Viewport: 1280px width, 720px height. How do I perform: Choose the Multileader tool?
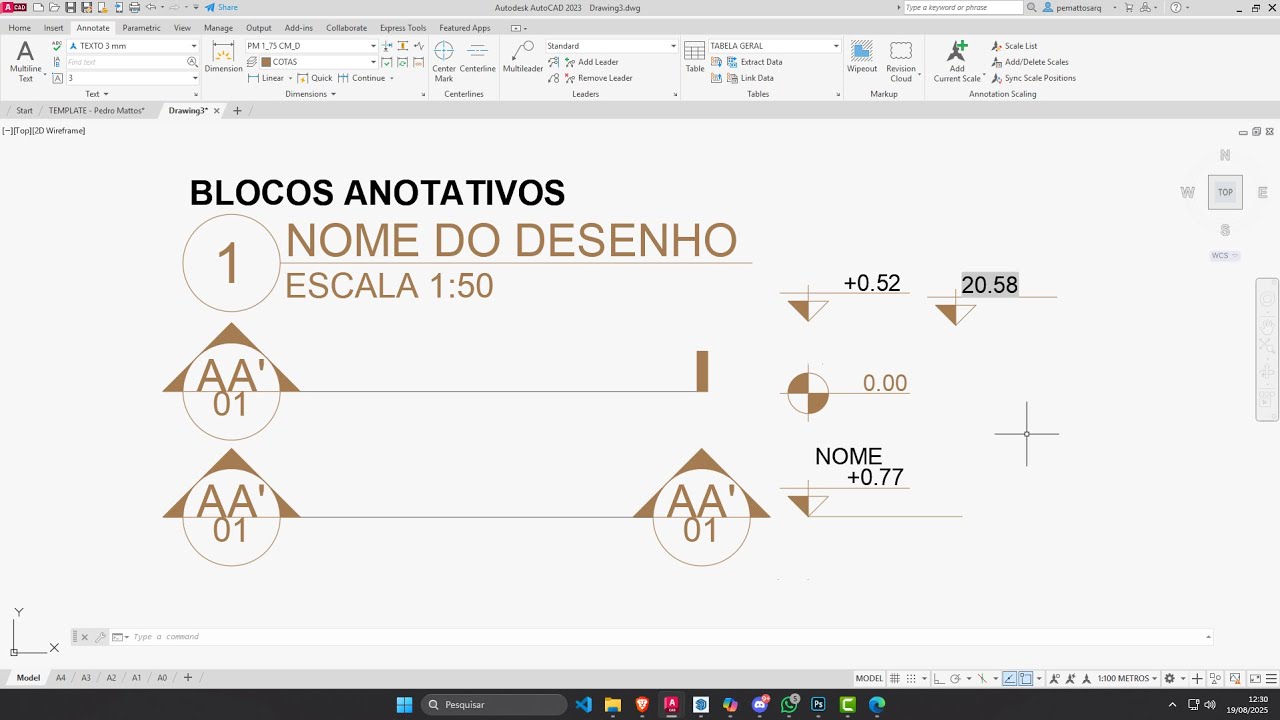(523, 57)
